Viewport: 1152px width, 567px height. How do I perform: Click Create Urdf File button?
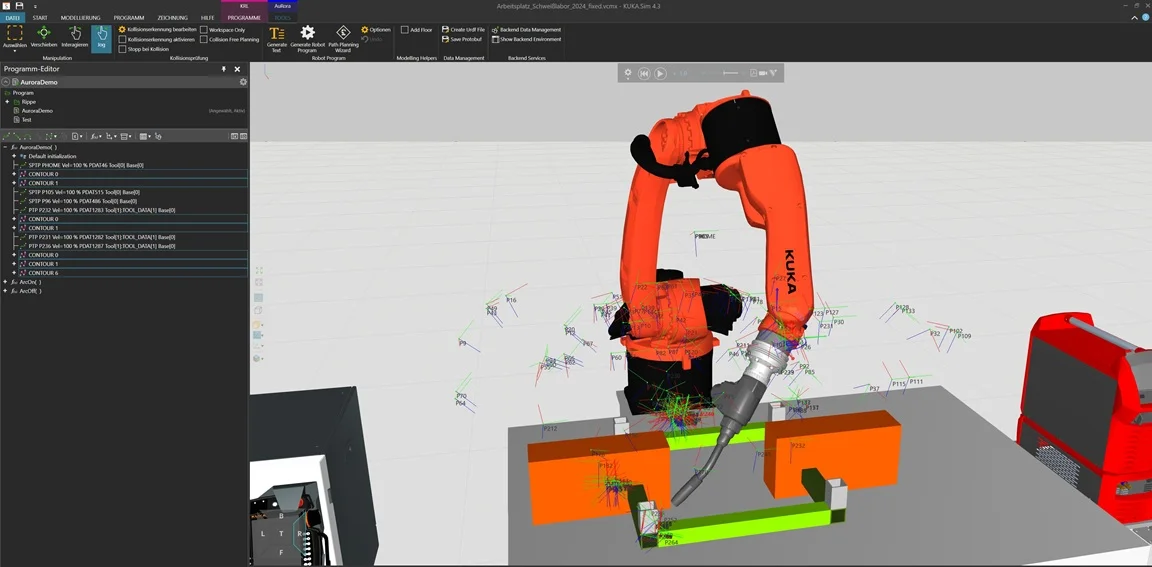point(464,30)
